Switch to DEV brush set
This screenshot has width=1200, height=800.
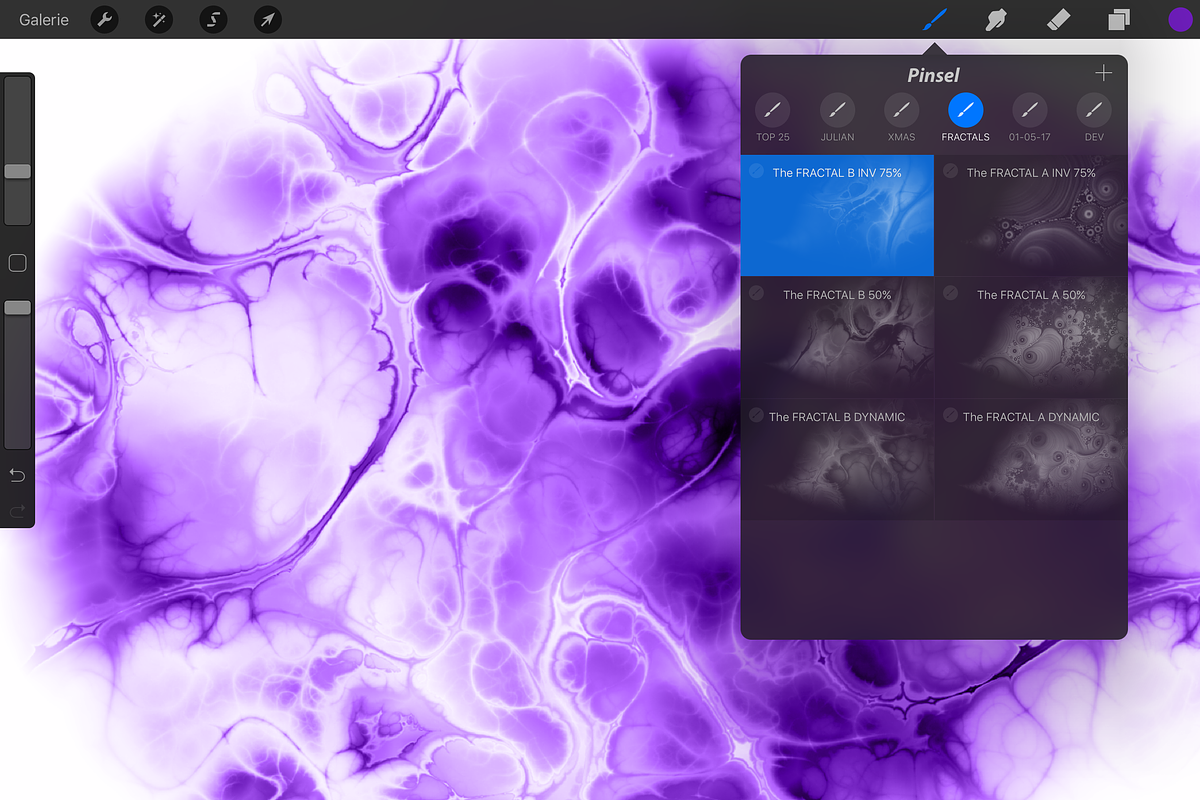click(1094, 118)
